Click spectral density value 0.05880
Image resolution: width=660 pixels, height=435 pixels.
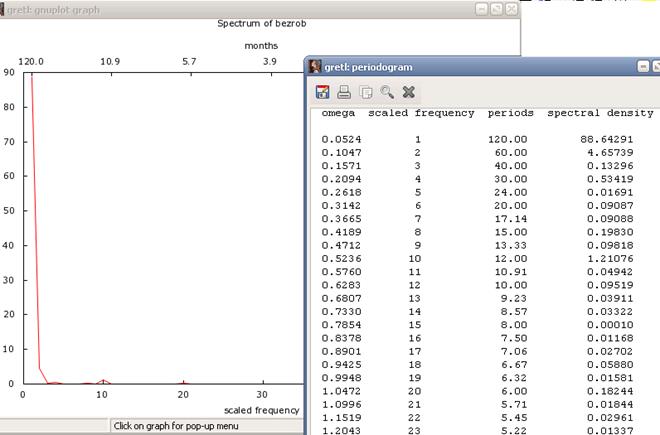(610, 365)
